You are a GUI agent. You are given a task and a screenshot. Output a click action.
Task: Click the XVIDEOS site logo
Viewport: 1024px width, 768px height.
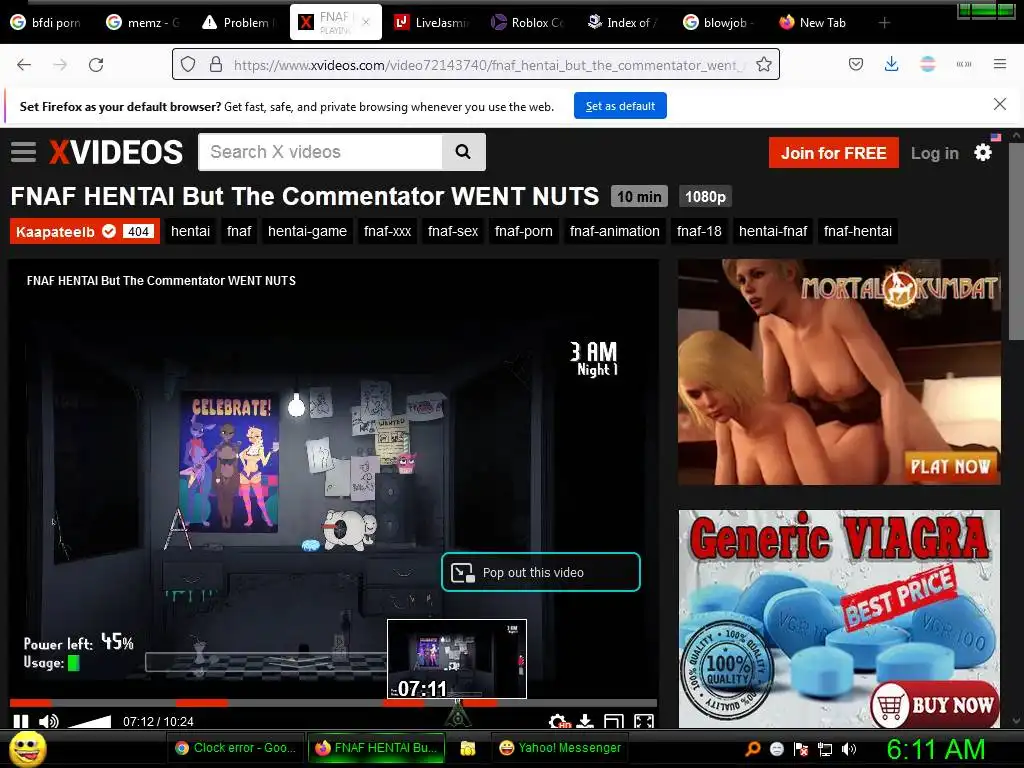[x=116, y=152]
